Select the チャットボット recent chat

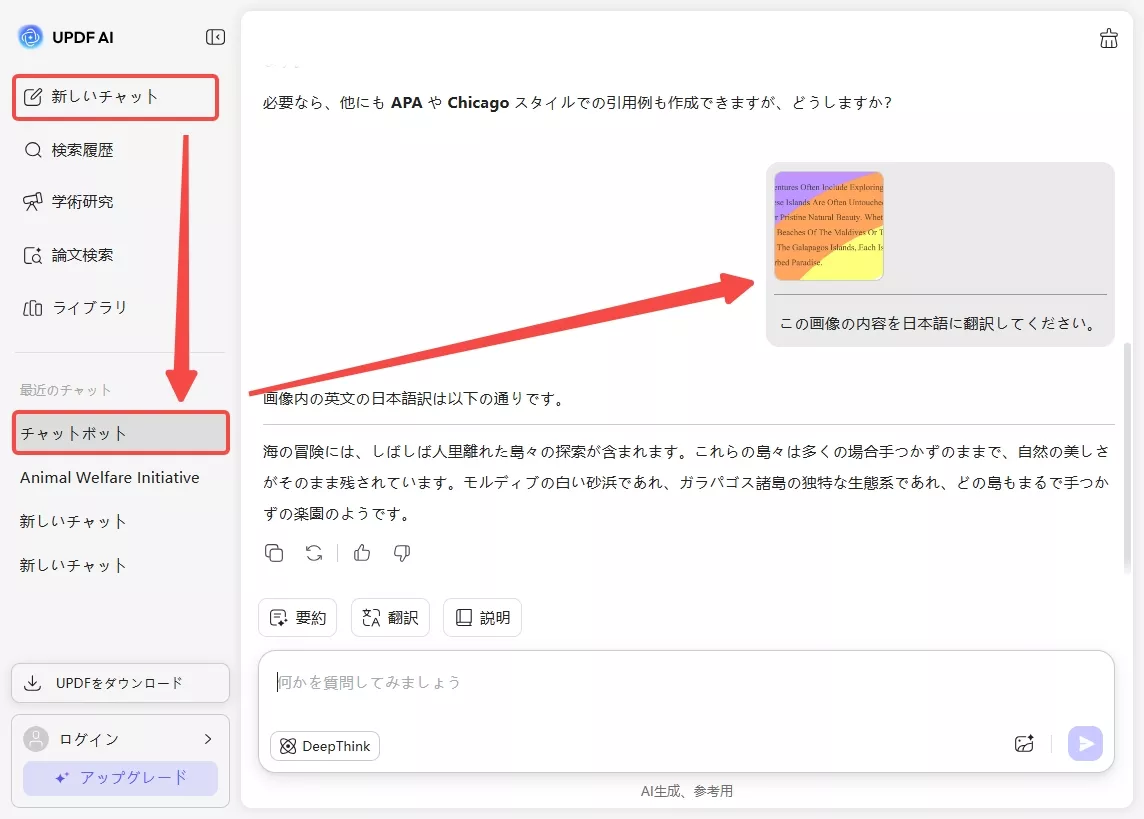[x=120, y=433]
